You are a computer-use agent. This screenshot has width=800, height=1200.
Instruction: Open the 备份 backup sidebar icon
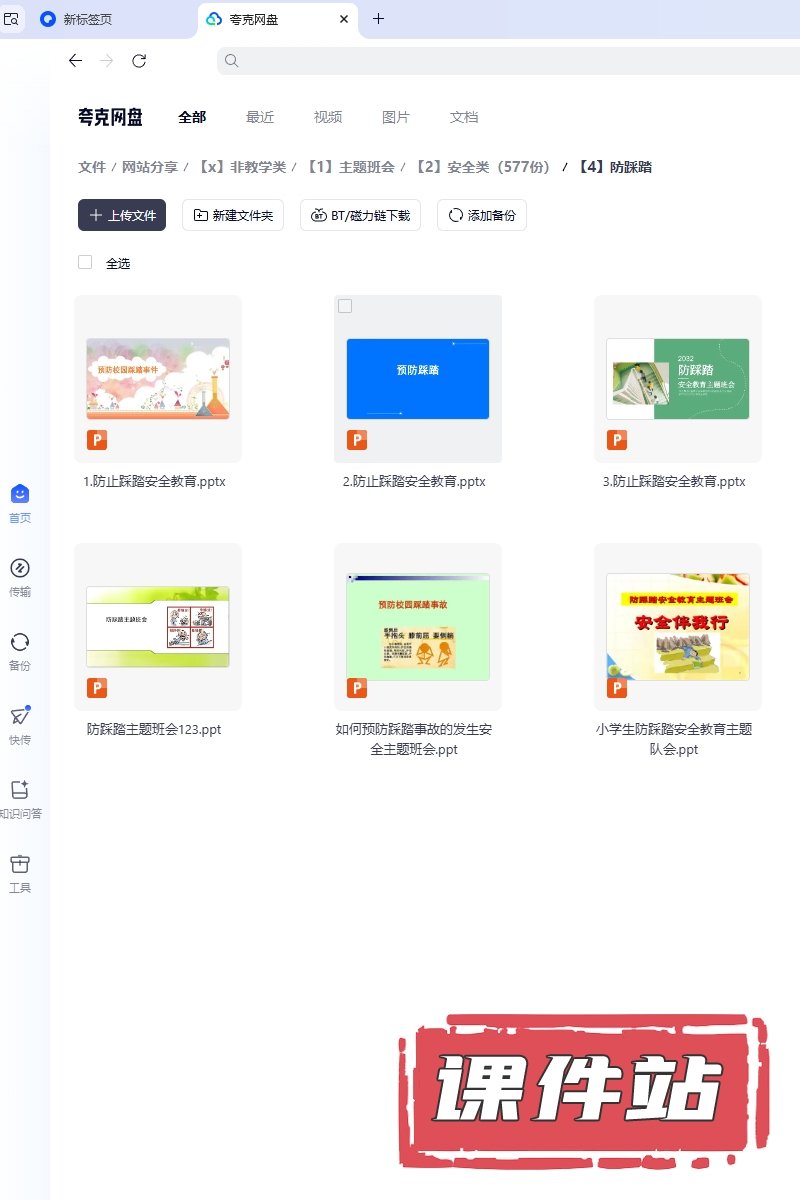pyautogui.click(x=20, y=643)
